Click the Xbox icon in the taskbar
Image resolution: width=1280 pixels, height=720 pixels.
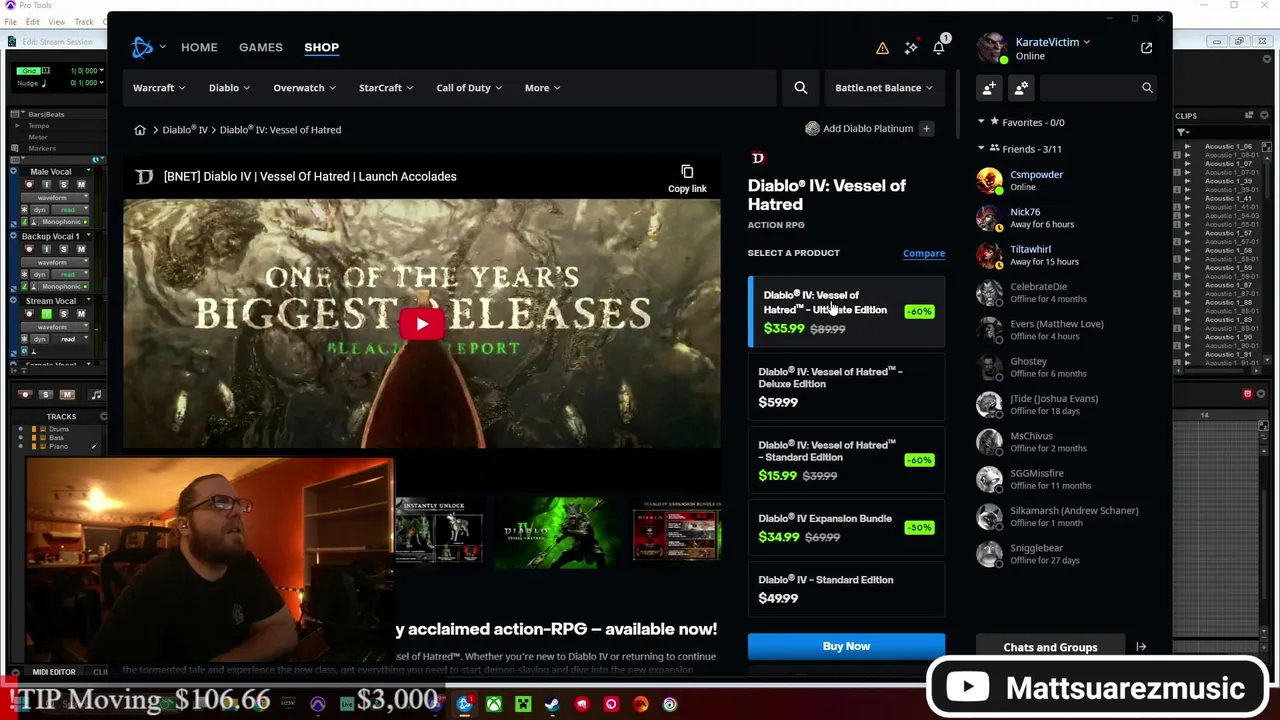(x=494, y=704)
